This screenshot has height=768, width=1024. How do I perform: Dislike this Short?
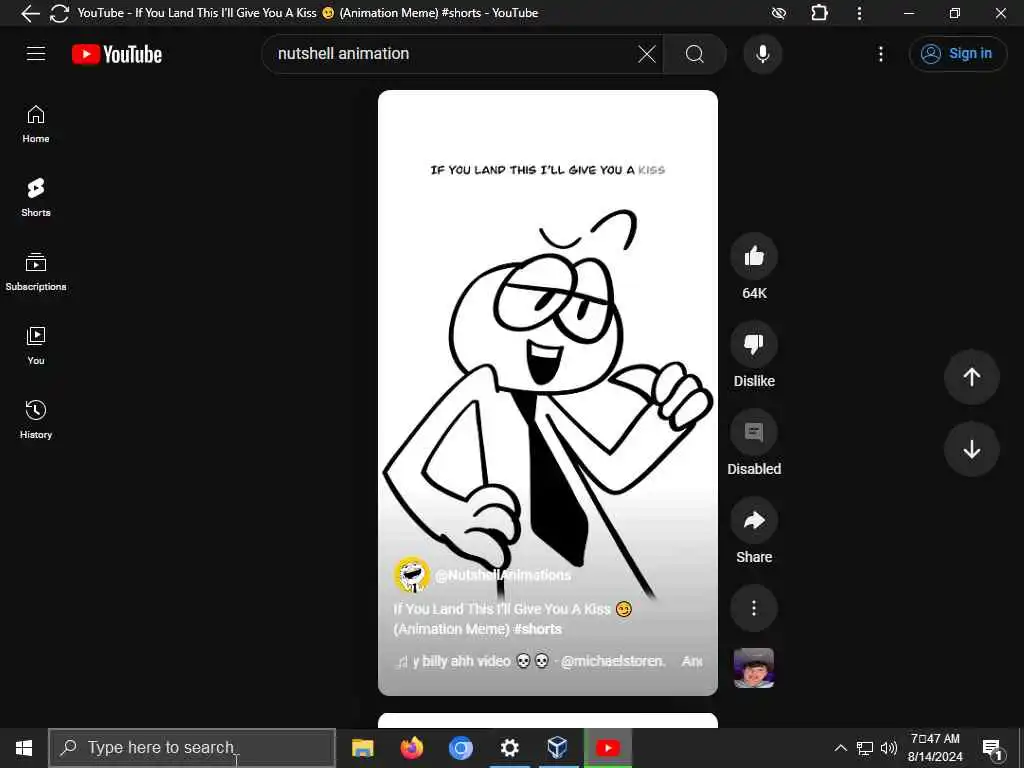click(x=754, y=344)
